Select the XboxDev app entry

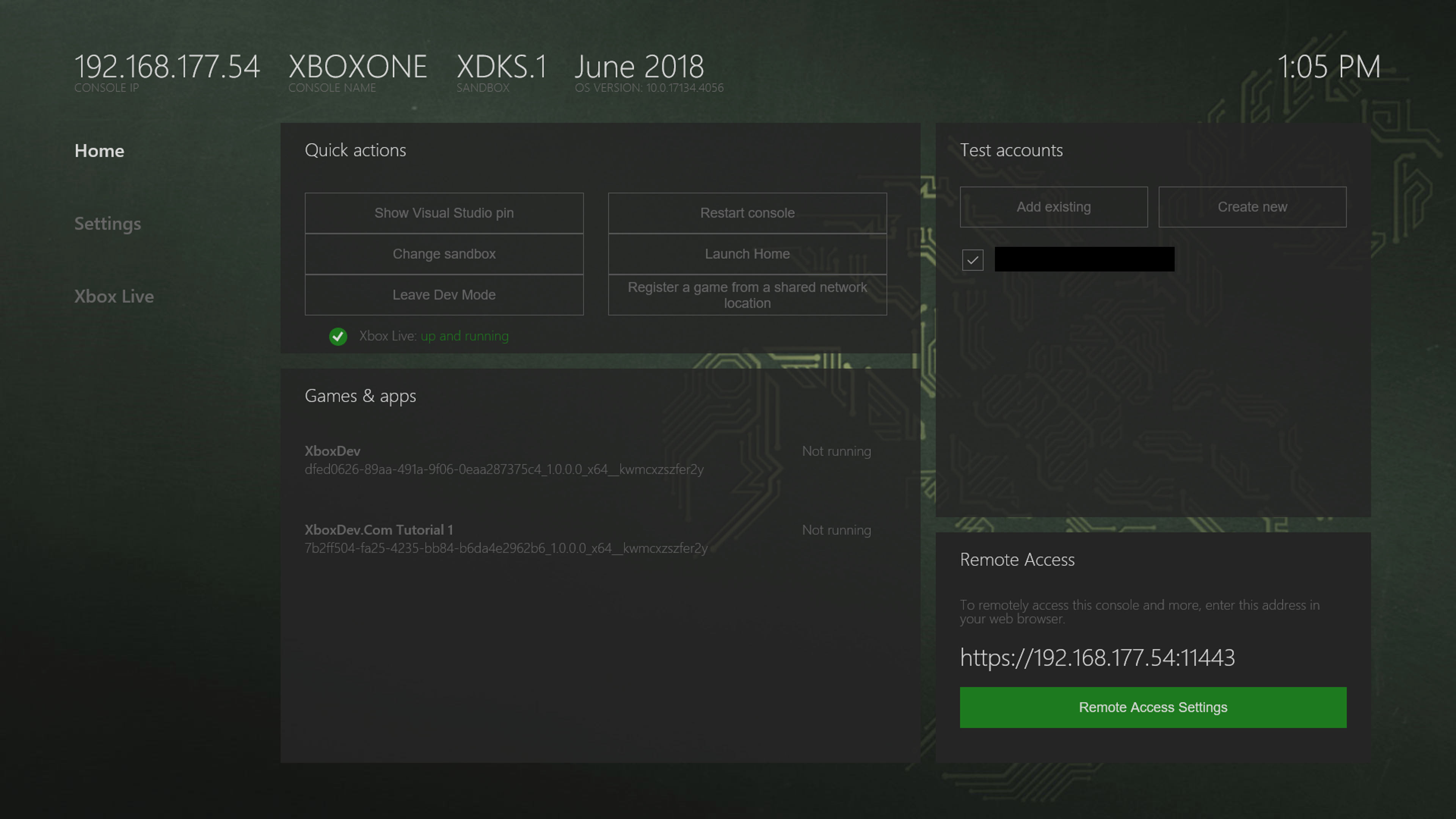click(x=503, y=460)
